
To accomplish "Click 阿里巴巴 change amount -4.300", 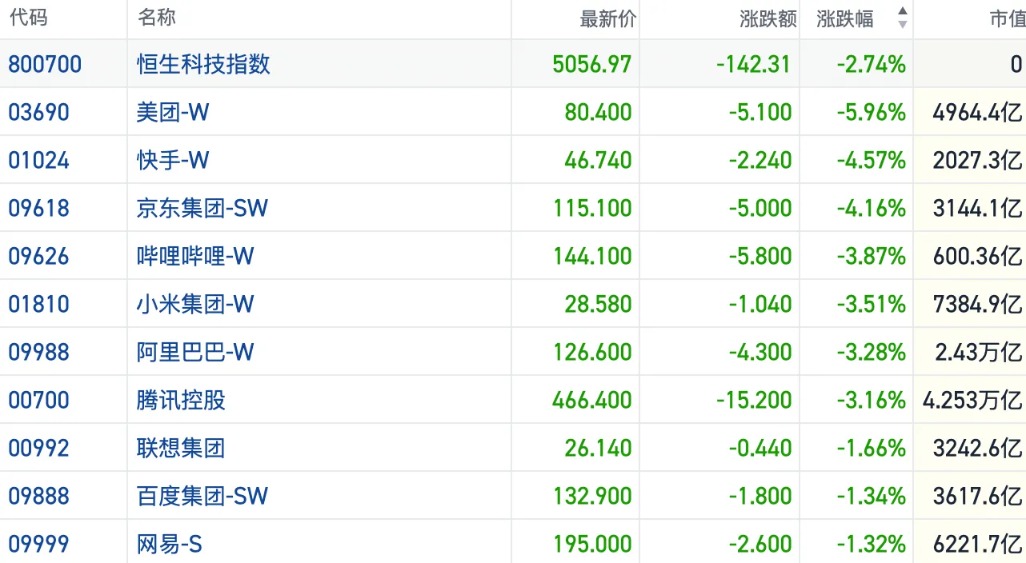I will tap(760, 352).
